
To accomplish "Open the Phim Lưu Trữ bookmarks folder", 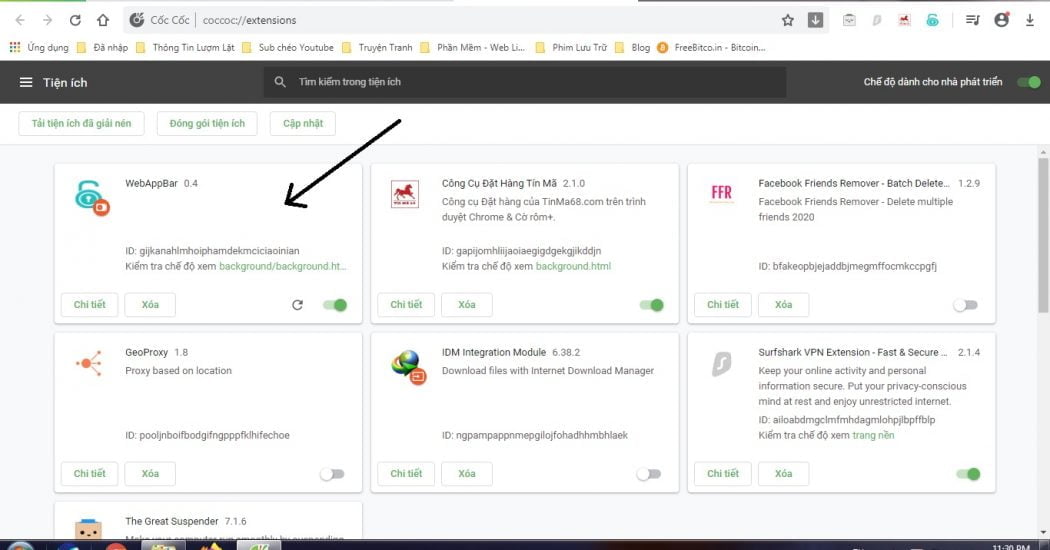I will [x=571, y=48].
